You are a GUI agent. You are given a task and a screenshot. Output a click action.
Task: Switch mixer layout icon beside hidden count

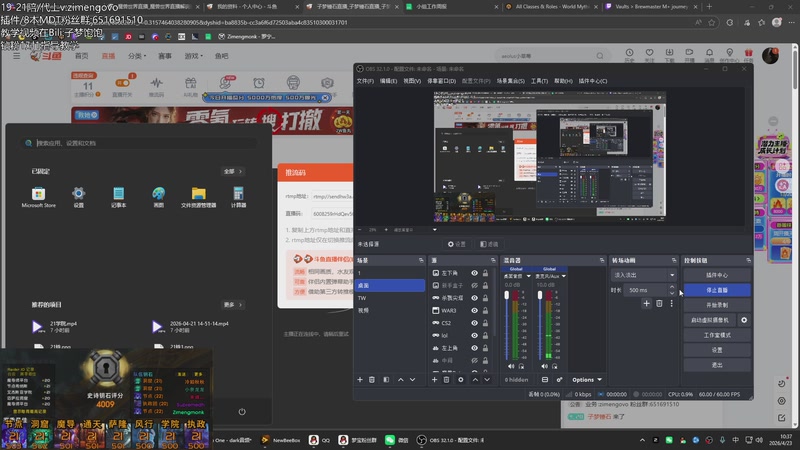pyautogui.click(x=545, y=380)
